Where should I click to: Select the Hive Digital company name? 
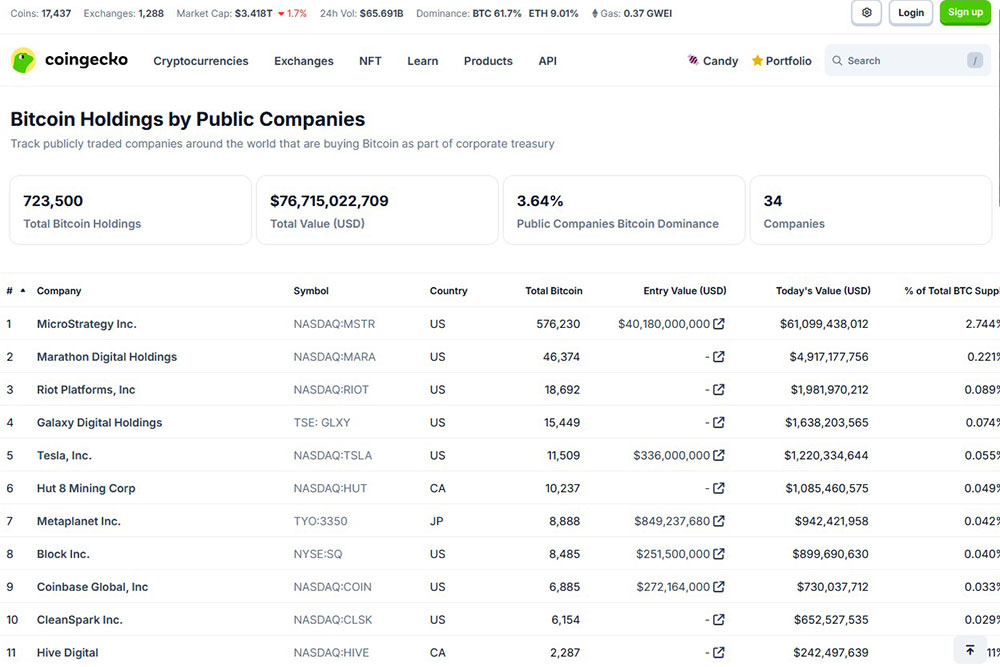pyautogui.click(x=68, y=652)
